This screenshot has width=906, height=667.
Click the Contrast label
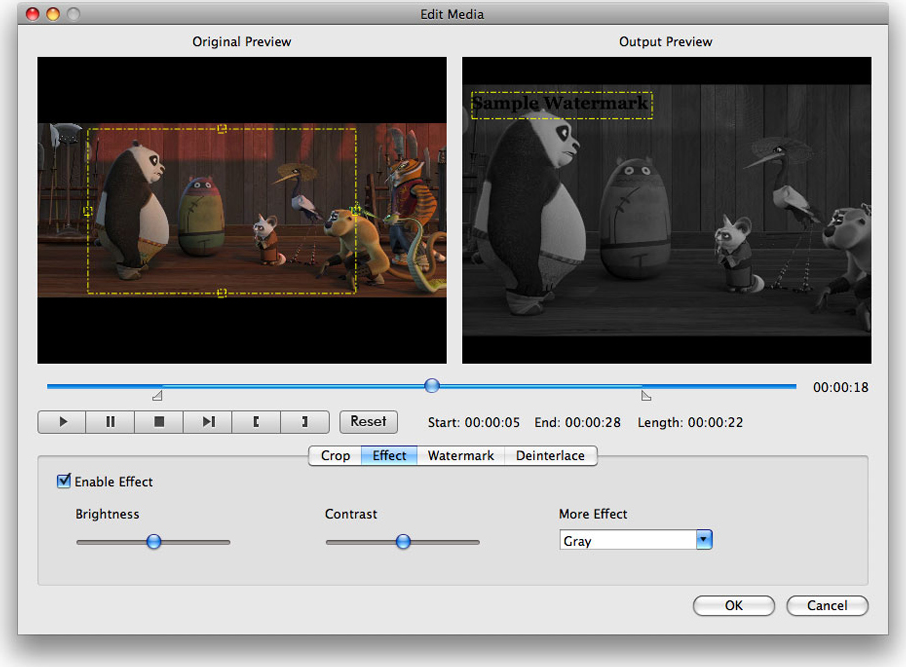click(x=351, y=514)
